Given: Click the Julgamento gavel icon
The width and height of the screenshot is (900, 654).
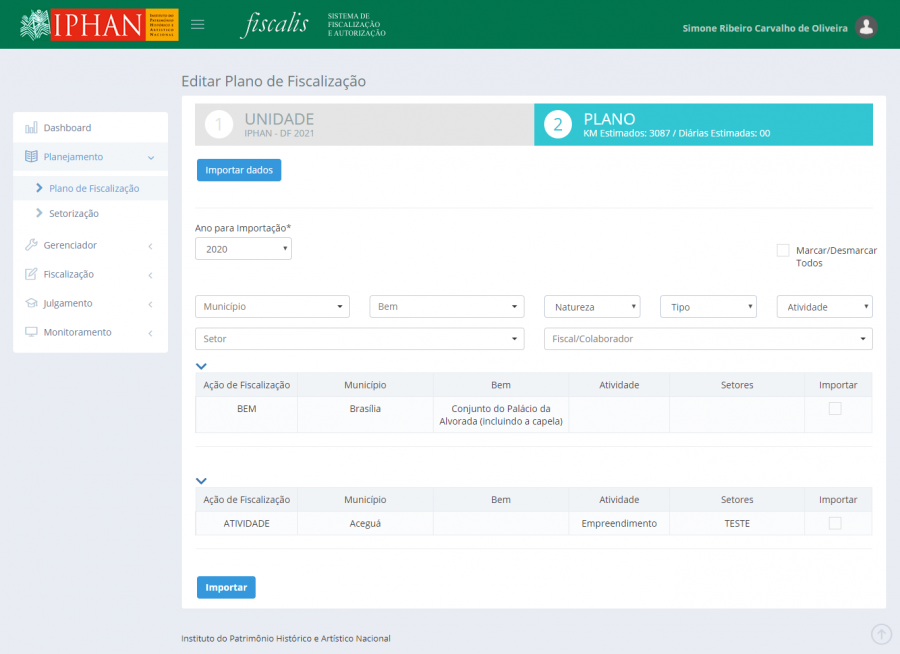Looking at the screenshot, I should [31, 303].
